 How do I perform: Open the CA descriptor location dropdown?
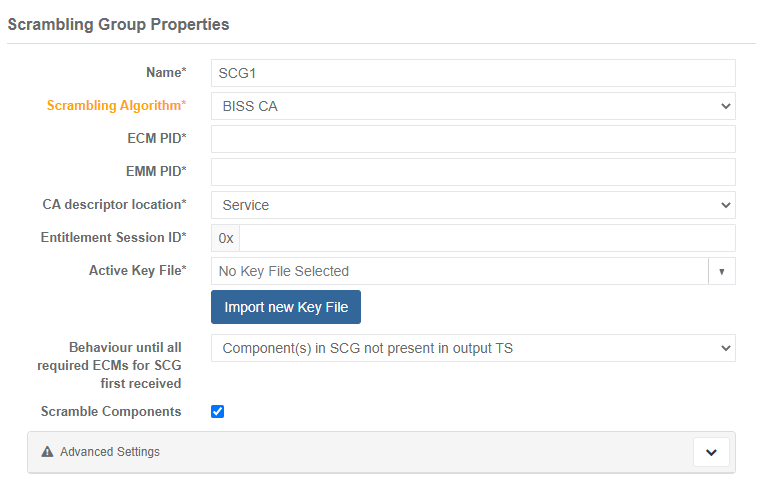(473, 205)
